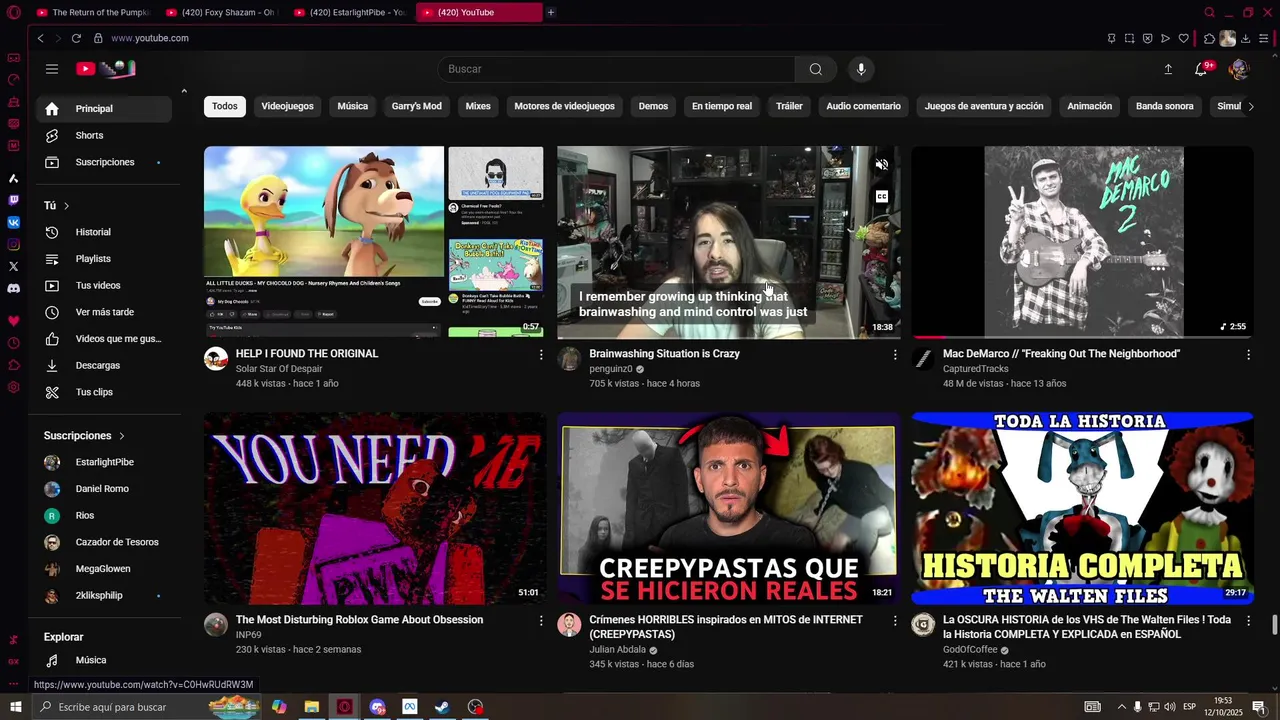The height and width of the screenshot is (720, 1280).
Task: Switch to the Return of the Pumpkin tab
Action: [92, 12]
